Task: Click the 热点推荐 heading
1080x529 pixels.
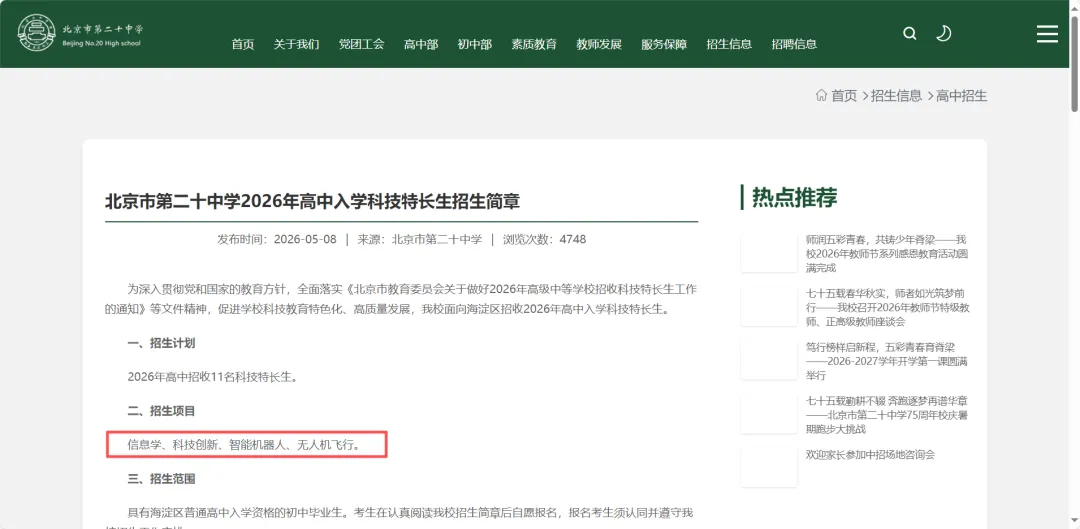Action: 794,197
